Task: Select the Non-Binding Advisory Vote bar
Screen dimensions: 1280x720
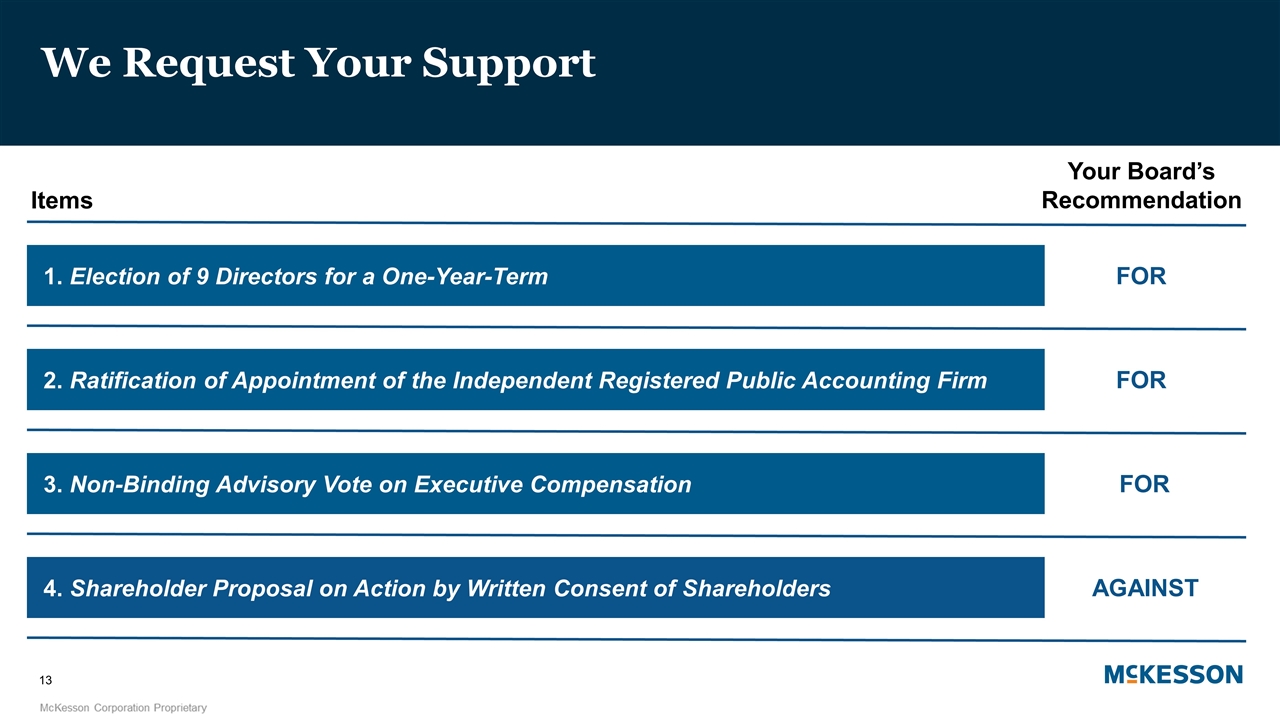Action: 535,484
